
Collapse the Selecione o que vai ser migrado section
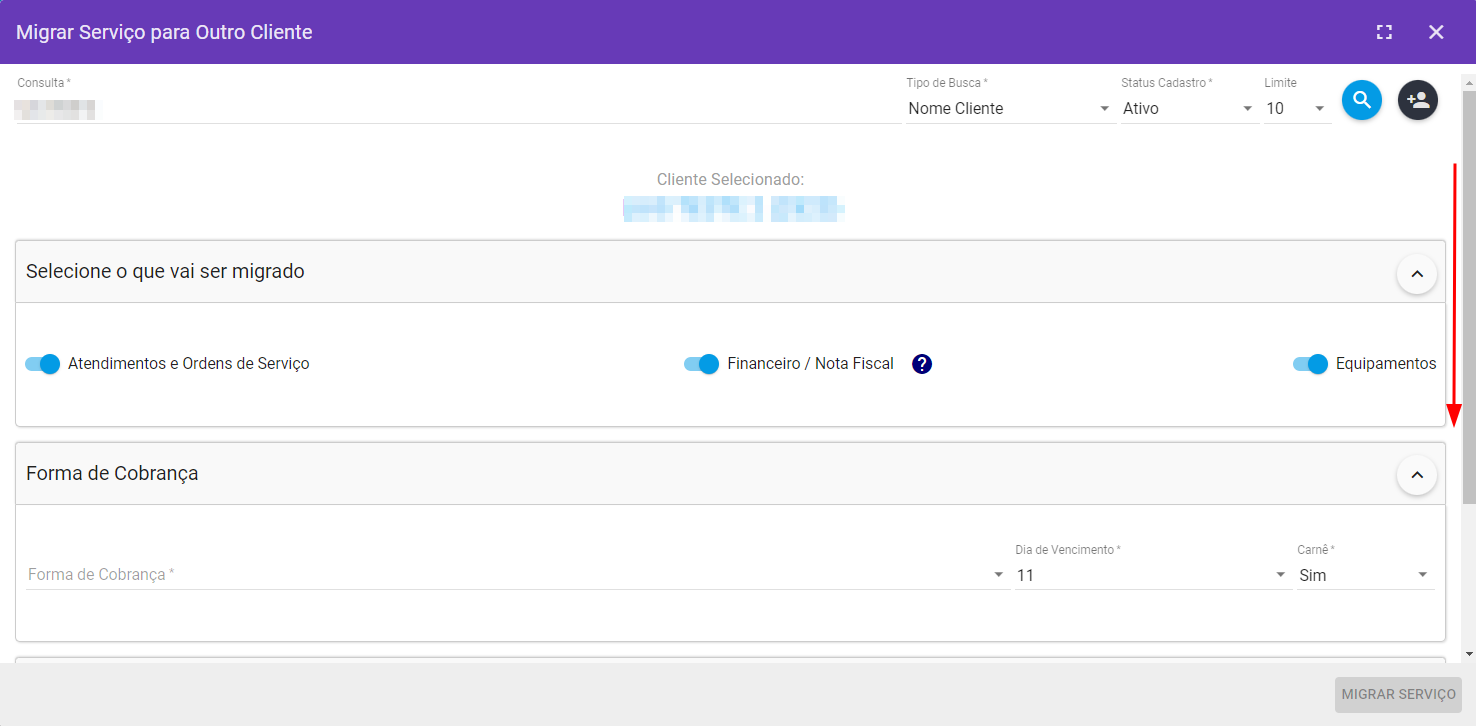pyautogui.click(x=1416, y=273)
